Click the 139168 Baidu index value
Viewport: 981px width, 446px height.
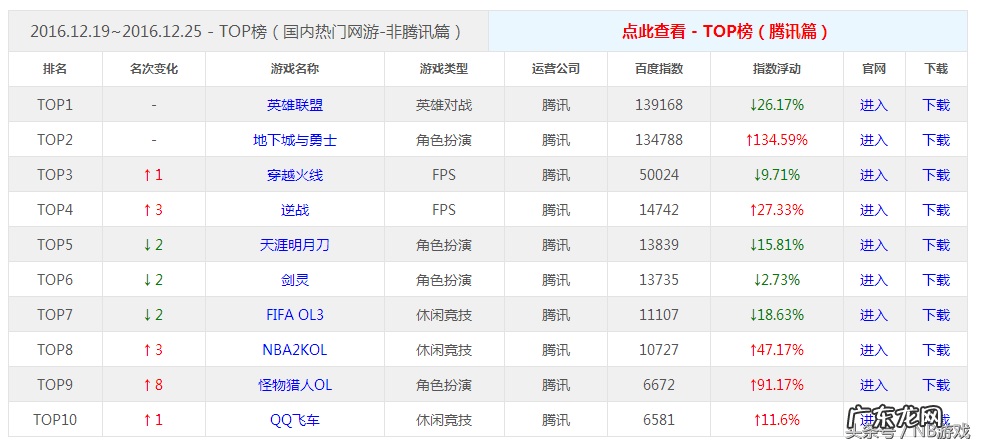pyautogui.click(x=659, y=105)
